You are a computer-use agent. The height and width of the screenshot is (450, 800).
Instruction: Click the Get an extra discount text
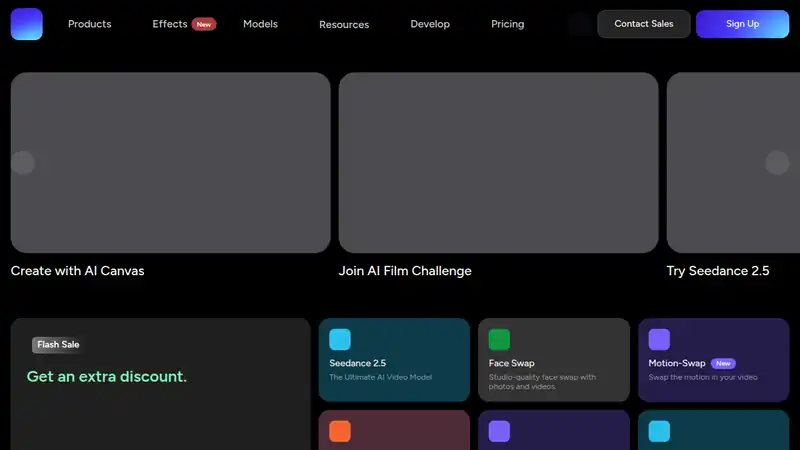click(x=107, y=377)
